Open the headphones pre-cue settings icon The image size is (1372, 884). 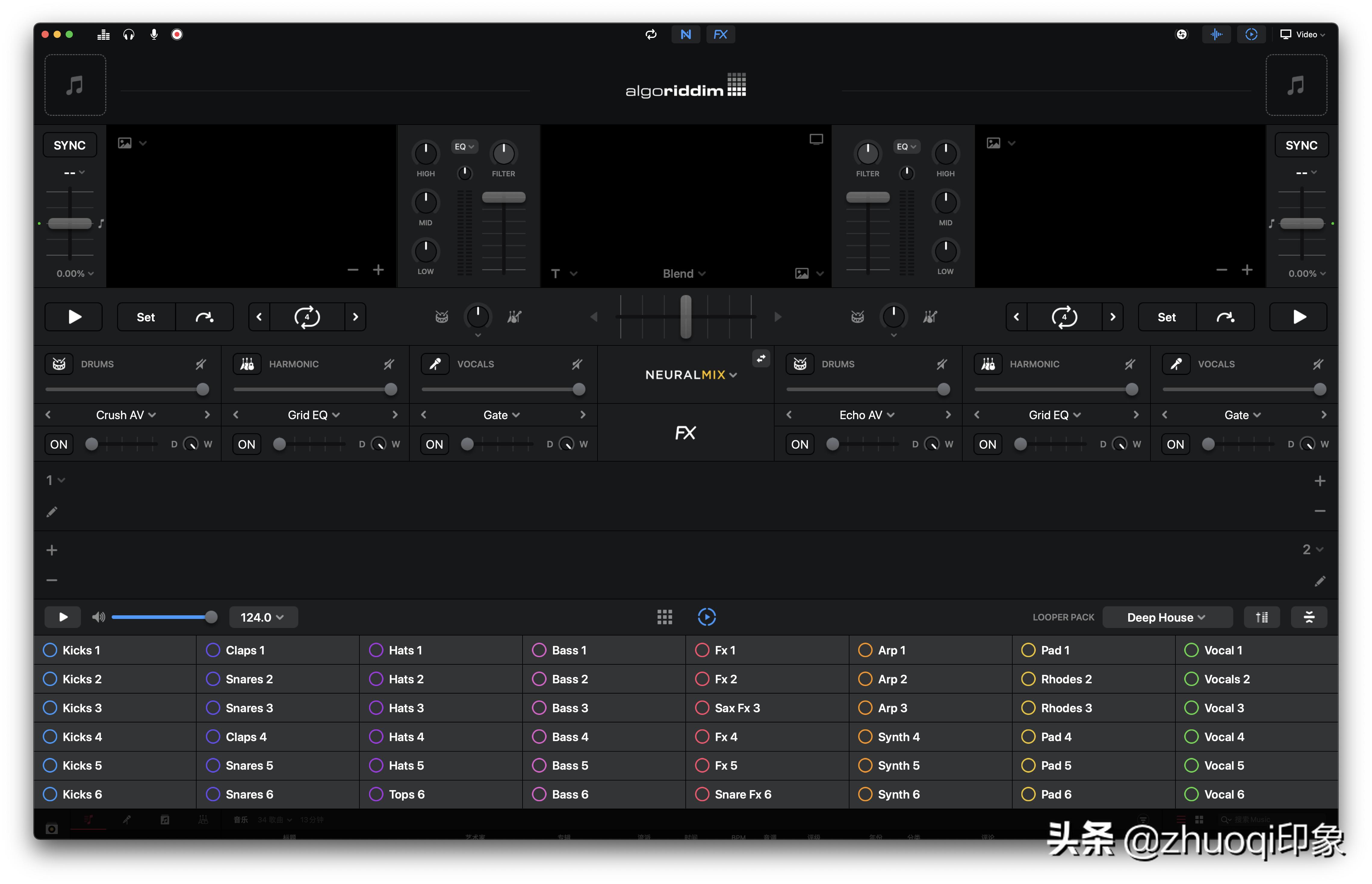(x=129, y=34)
